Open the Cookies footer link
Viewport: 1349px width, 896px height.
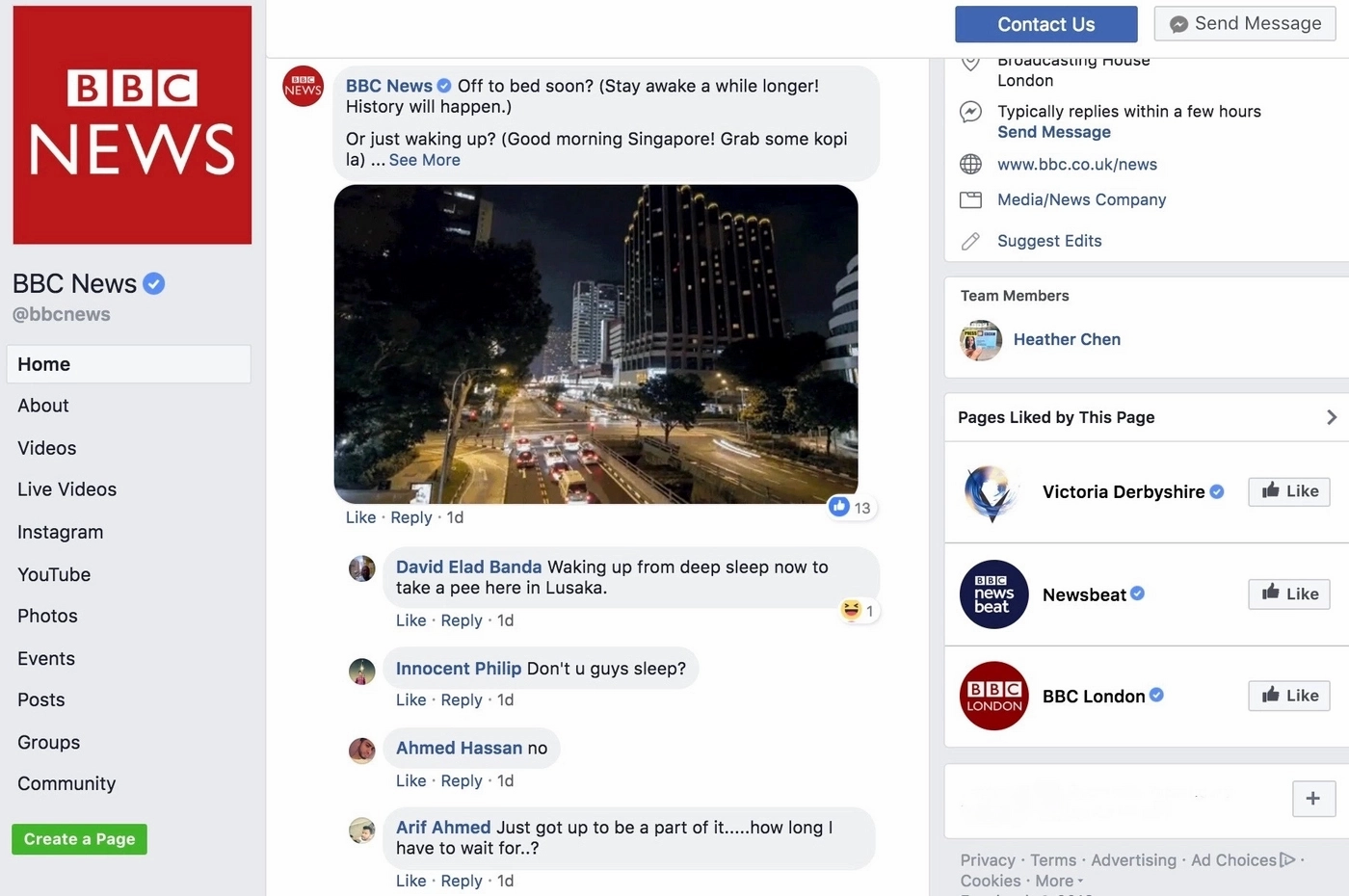point(991,881)
